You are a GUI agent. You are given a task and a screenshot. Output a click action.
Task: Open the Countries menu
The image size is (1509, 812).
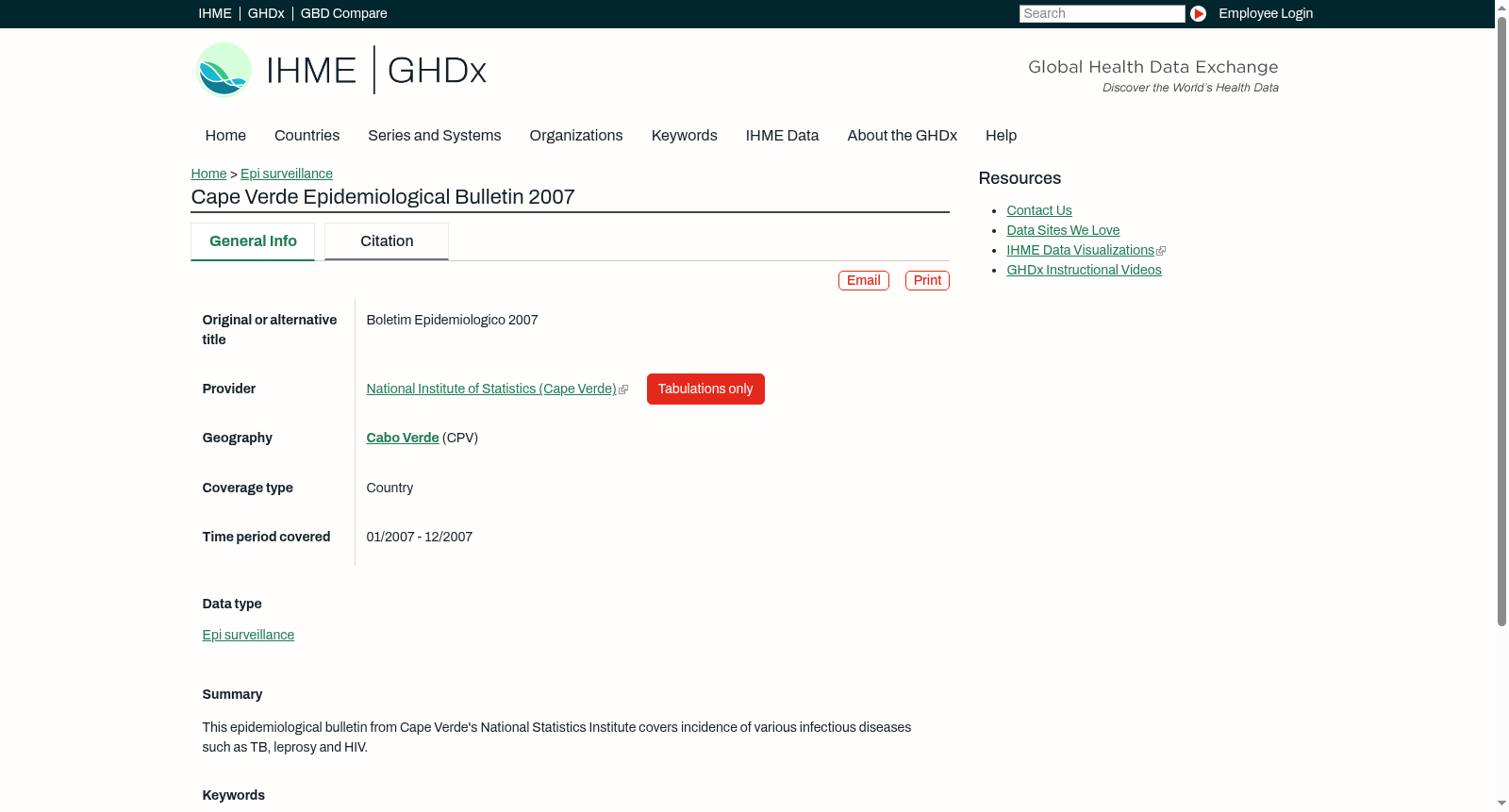point(307,136)
